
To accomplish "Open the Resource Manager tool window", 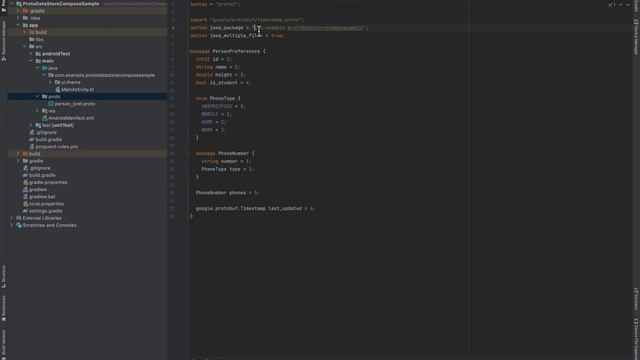I will tap(4, 40).
